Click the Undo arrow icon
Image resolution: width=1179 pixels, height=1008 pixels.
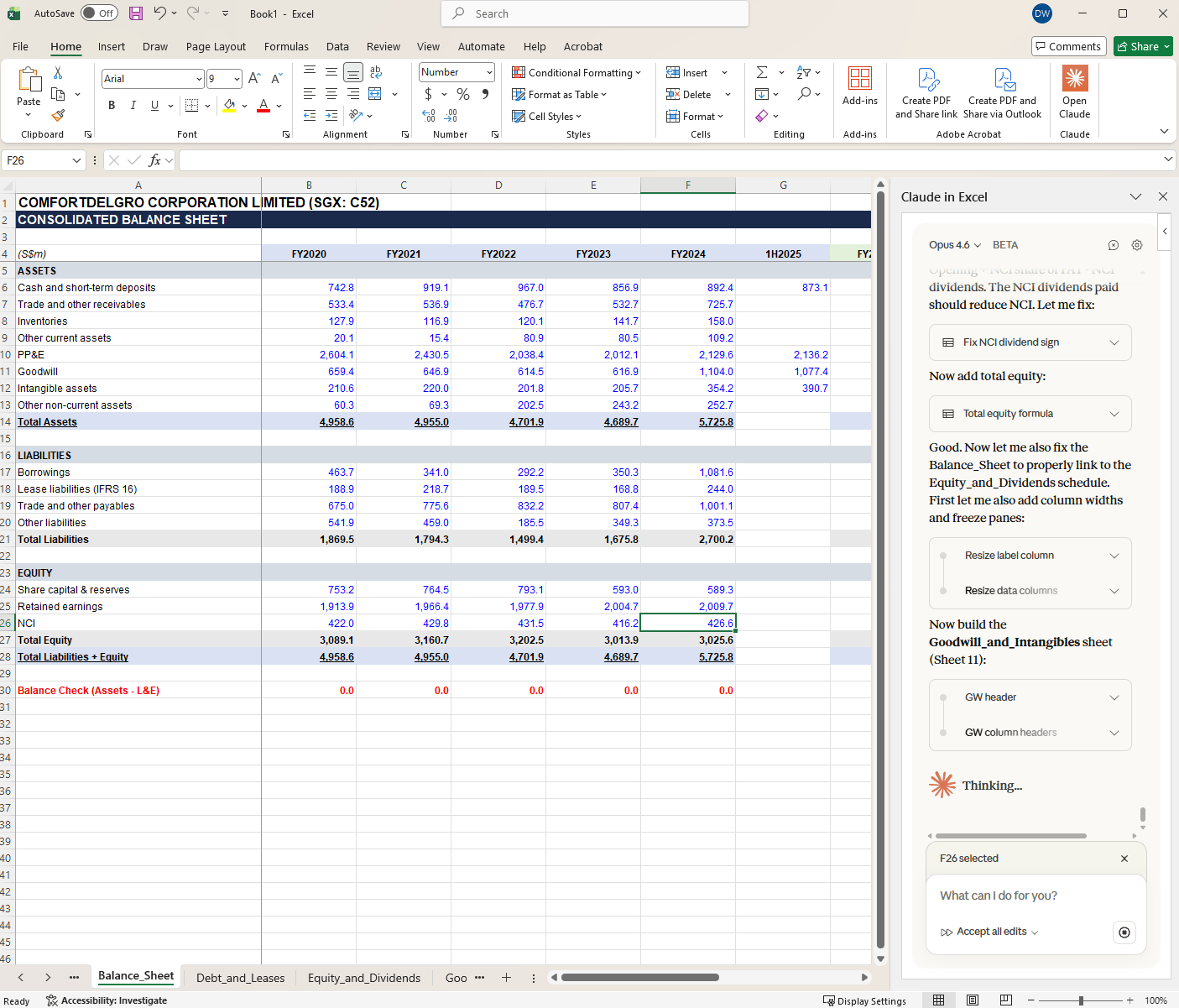coord(159,13)
